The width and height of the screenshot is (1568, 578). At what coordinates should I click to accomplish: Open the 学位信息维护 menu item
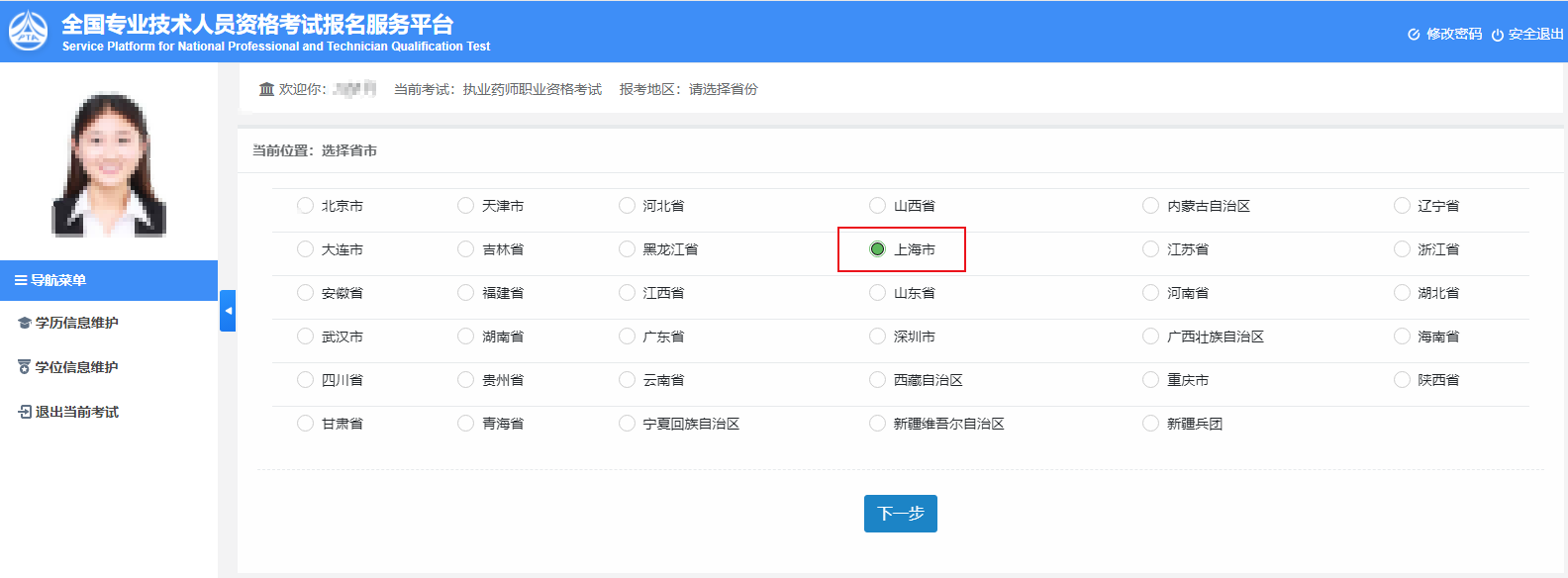coord(76,367)
